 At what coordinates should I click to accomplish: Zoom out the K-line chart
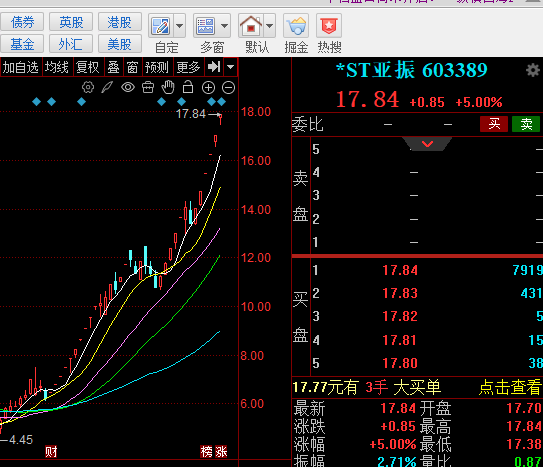click(x=228, y=88)
